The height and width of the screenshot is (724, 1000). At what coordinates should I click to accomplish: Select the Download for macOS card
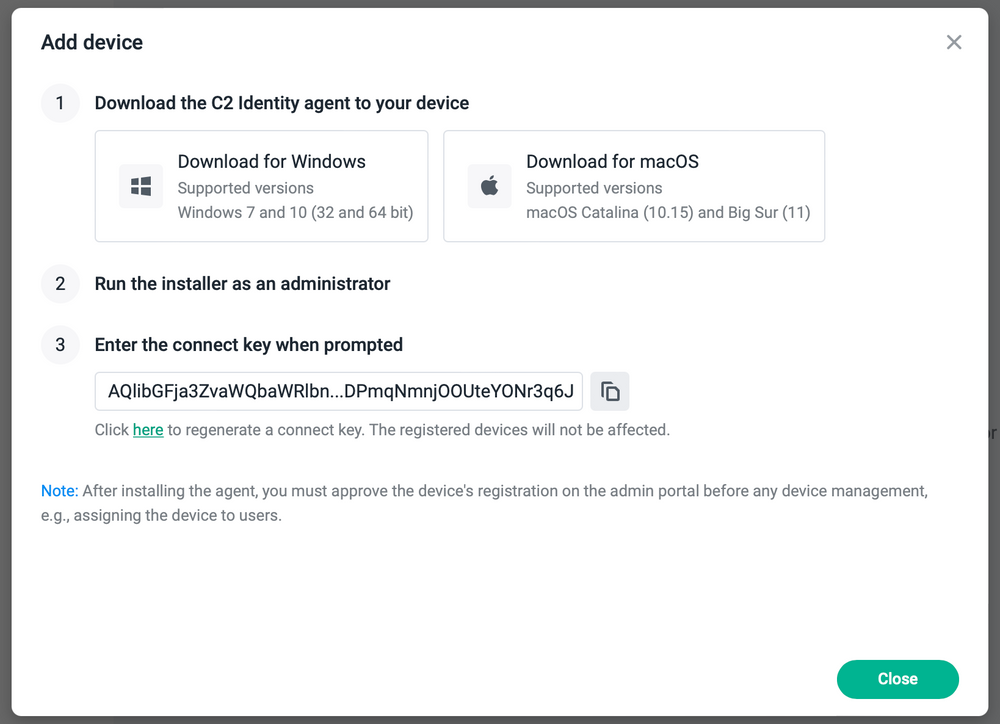634,186
